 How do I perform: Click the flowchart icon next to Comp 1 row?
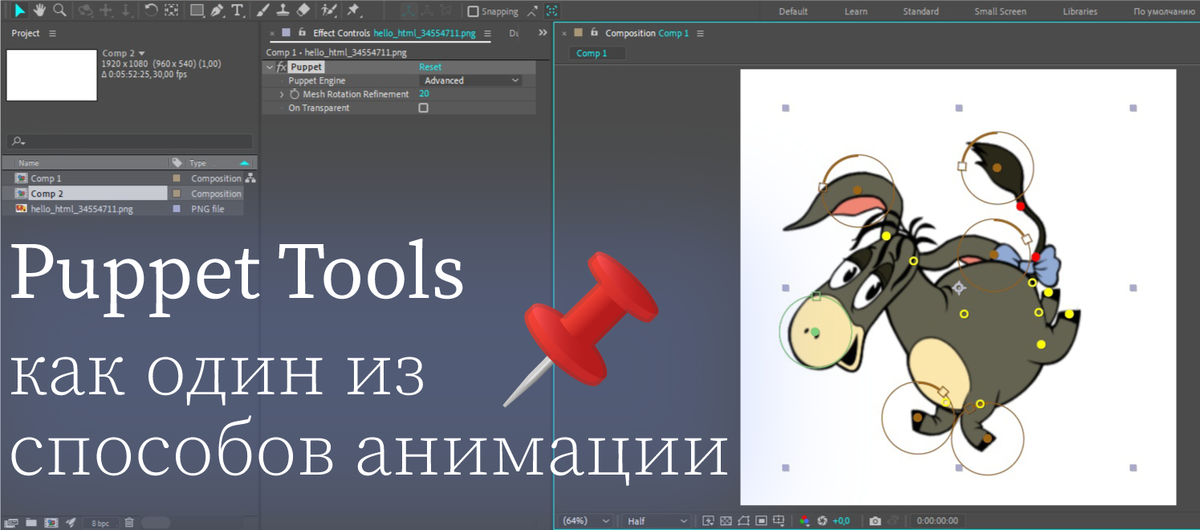click(x=250, y=178)
